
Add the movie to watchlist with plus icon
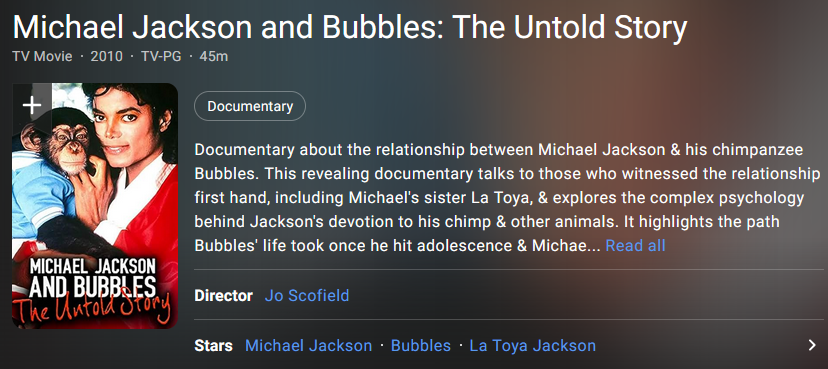pos(32,106)
